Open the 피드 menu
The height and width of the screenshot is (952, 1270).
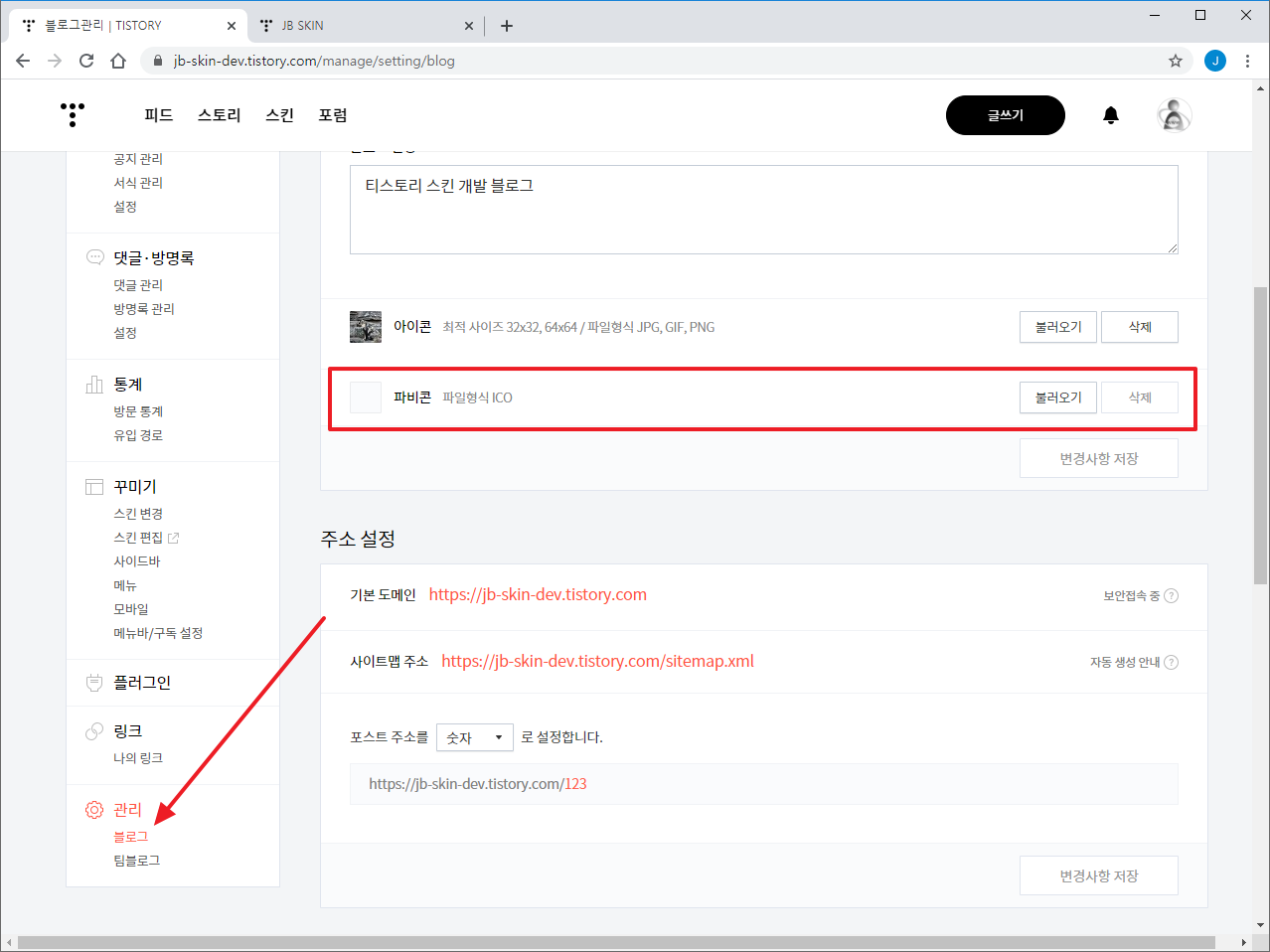click(159, 115)
